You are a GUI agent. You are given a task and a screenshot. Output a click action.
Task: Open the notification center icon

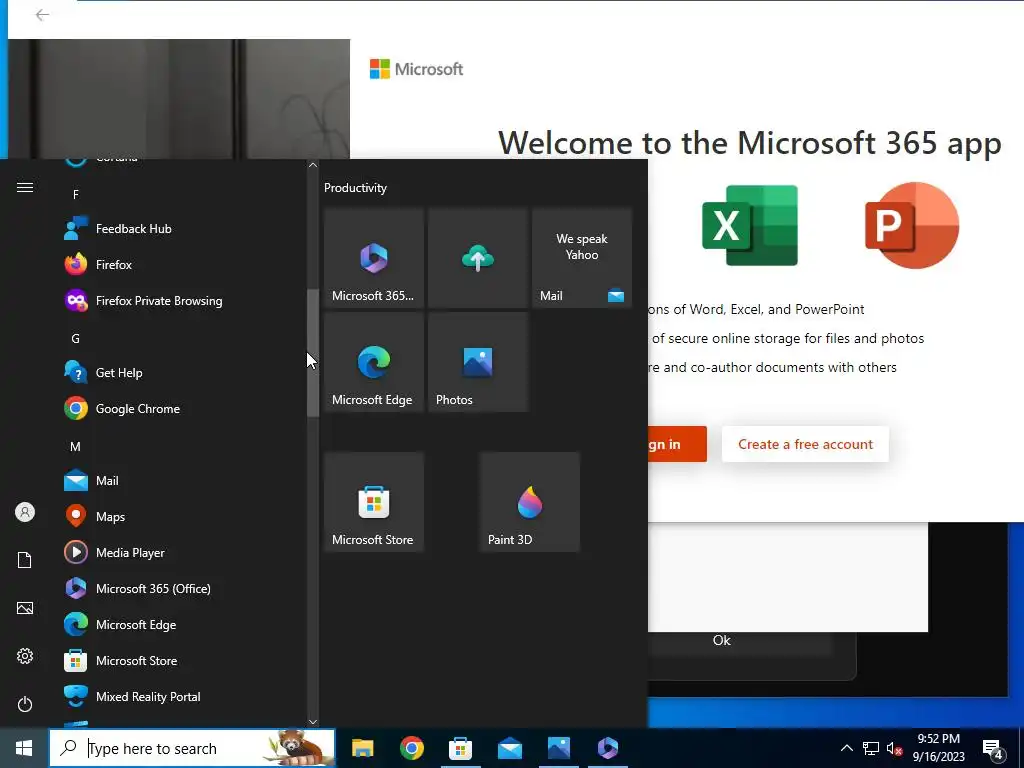tap(992, 749)
